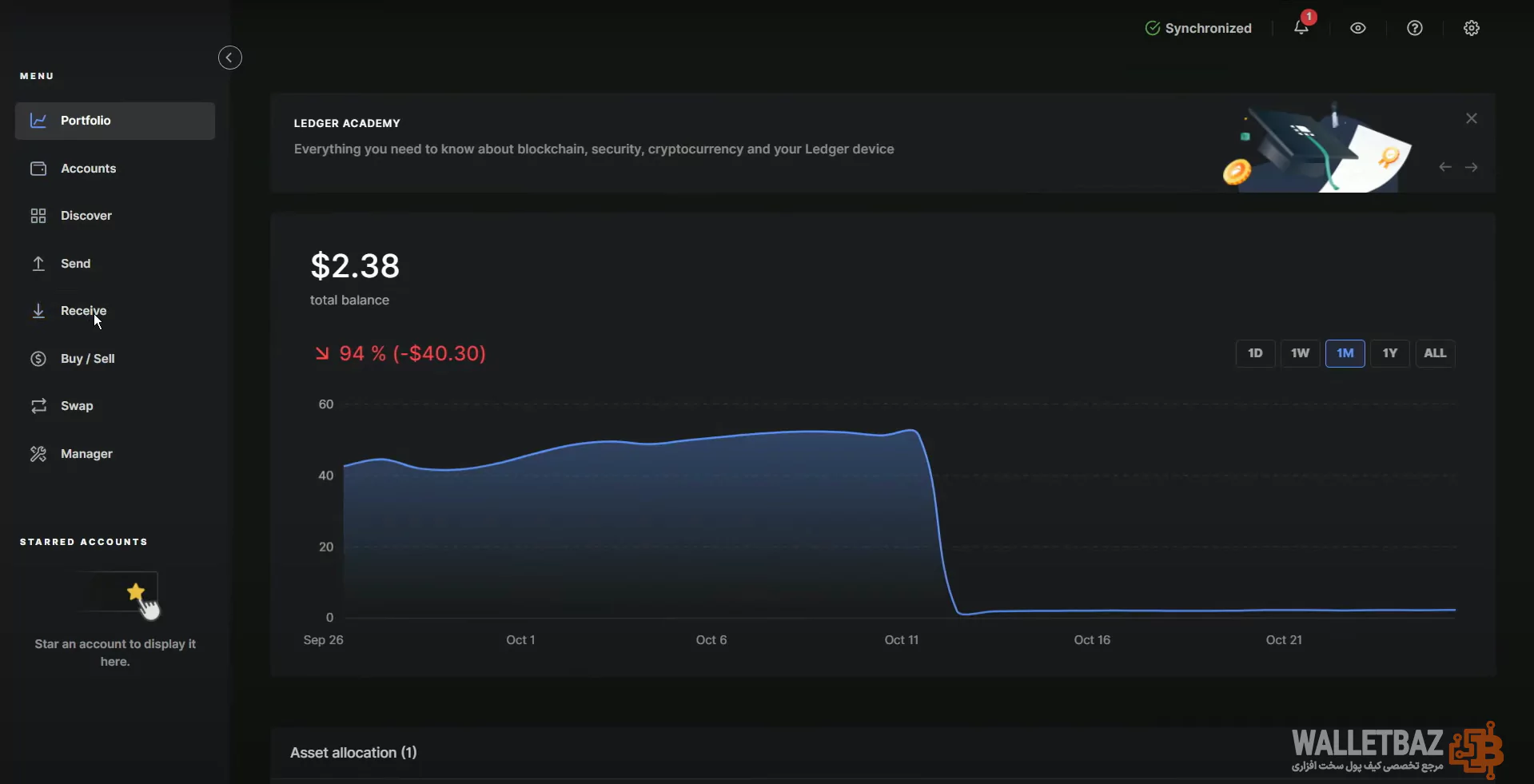Click the Receive download arrow icon
Screen dimensions: 1534x784
coord(38,311)
